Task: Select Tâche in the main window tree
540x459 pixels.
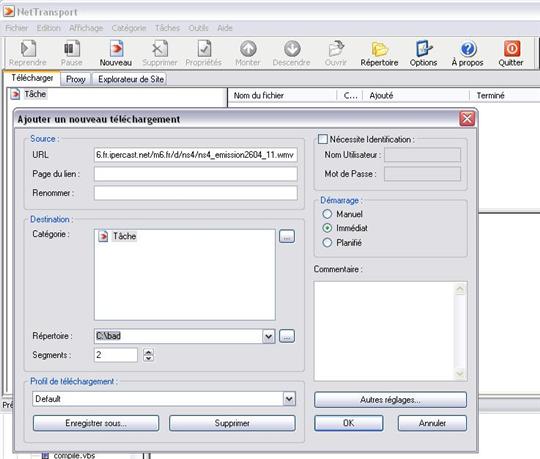Action: click(x=35, y=94)
